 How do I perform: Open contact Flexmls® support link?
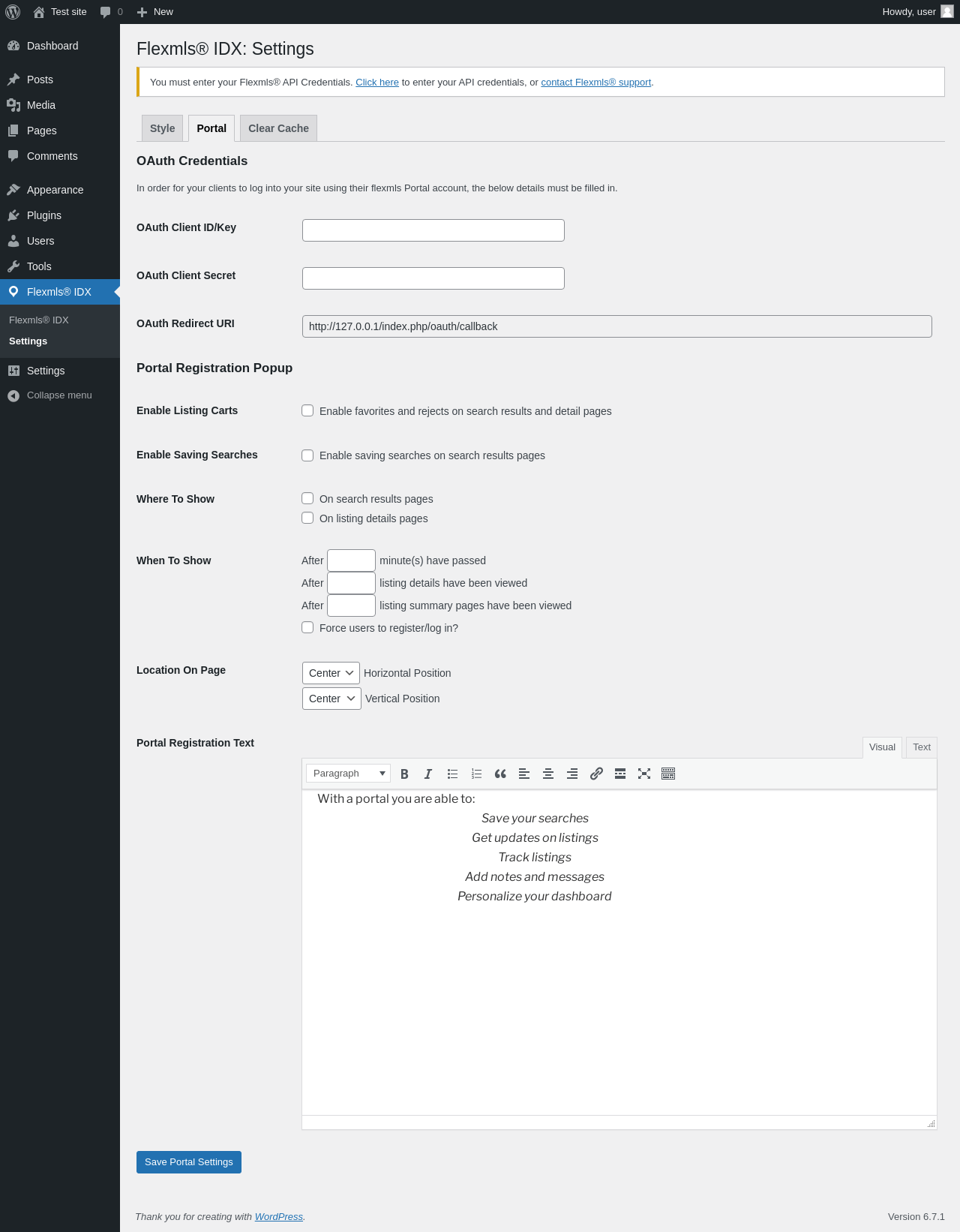596,83
